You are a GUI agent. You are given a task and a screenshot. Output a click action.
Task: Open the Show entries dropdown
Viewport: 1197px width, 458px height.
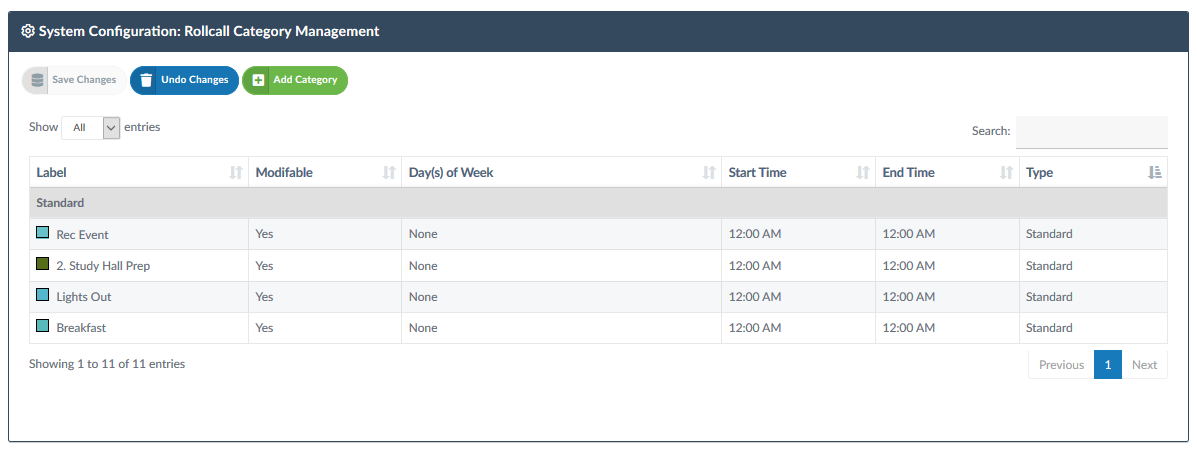(91, 127)
